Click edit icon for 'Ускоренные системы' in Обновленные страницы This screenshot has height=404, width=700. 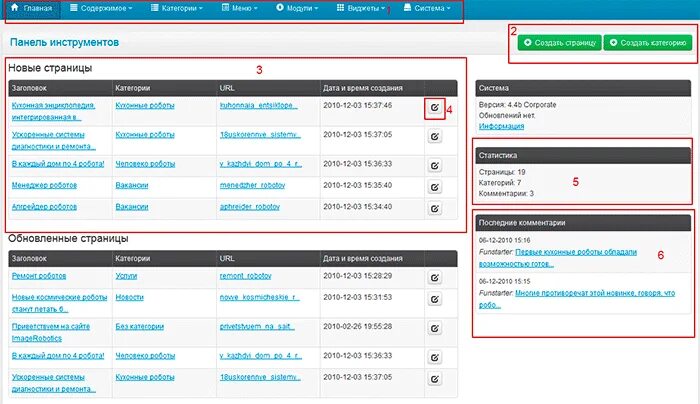[434, 379]
